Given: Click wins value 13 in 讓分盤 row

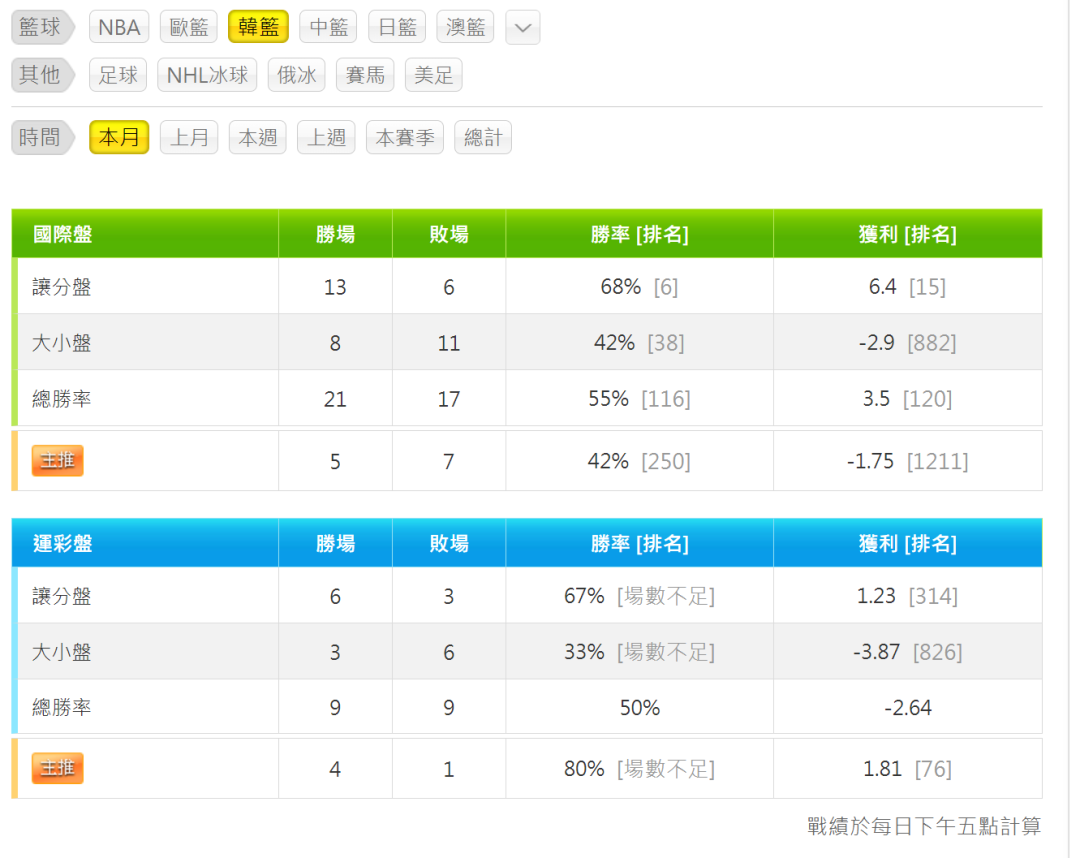Looking at the screenshot, I should pyautogui.click(x=335, y=287).
